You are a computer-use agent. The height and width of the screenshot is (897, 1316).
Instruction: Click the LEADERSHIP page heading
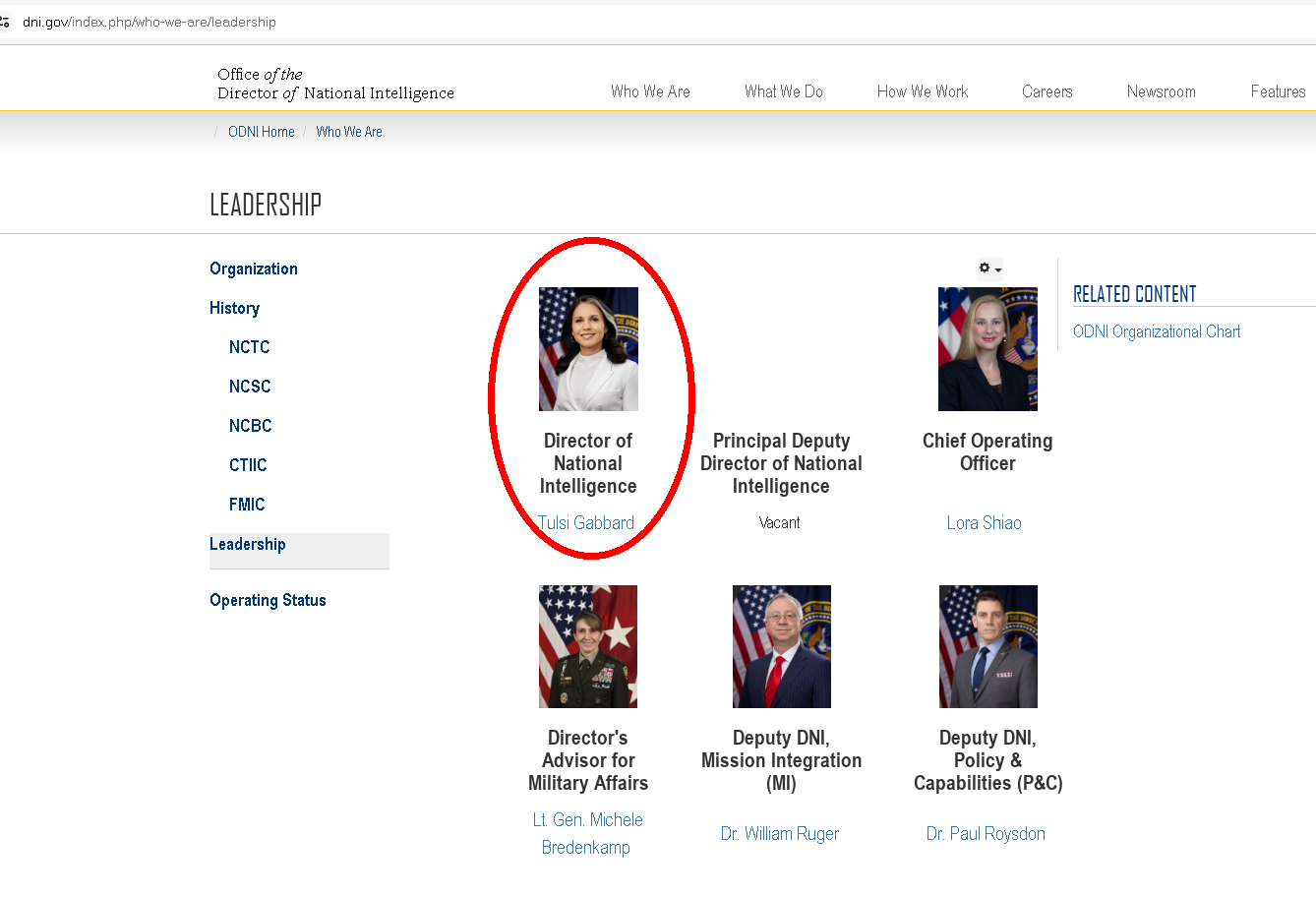tap(266, 205)
